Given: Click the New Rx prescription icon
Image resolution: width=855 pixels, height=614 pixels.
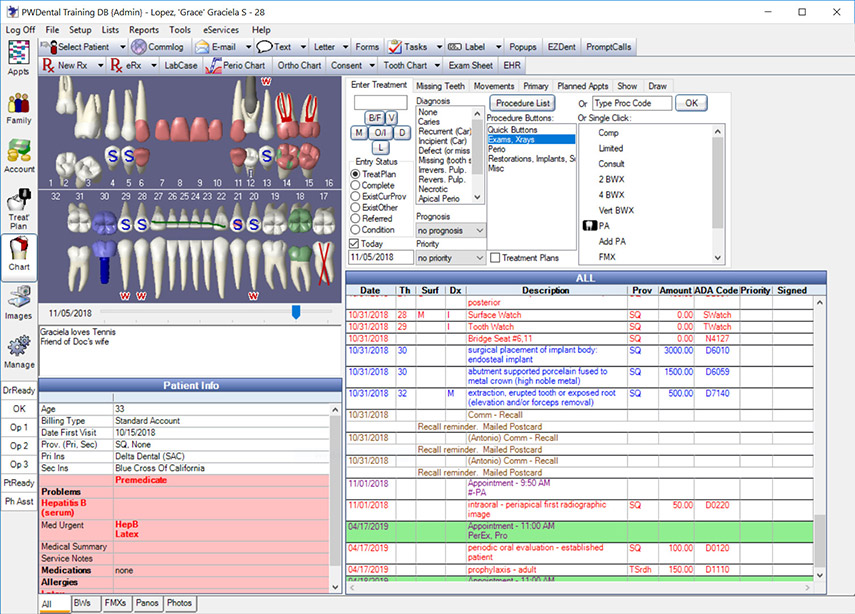Looking at the screenshot, I should (x=48, y=65).
